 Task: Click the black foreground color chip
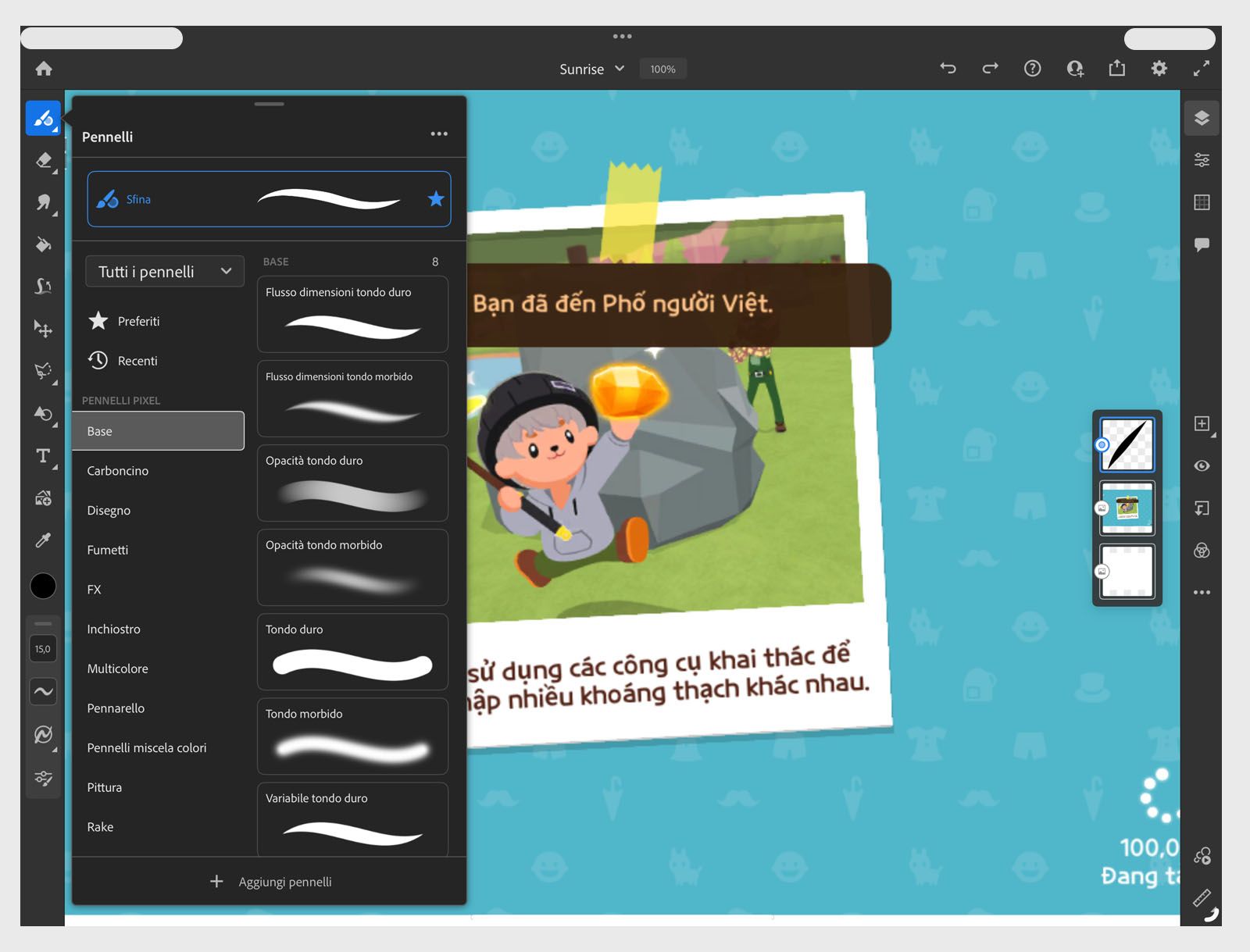point(43,586)
